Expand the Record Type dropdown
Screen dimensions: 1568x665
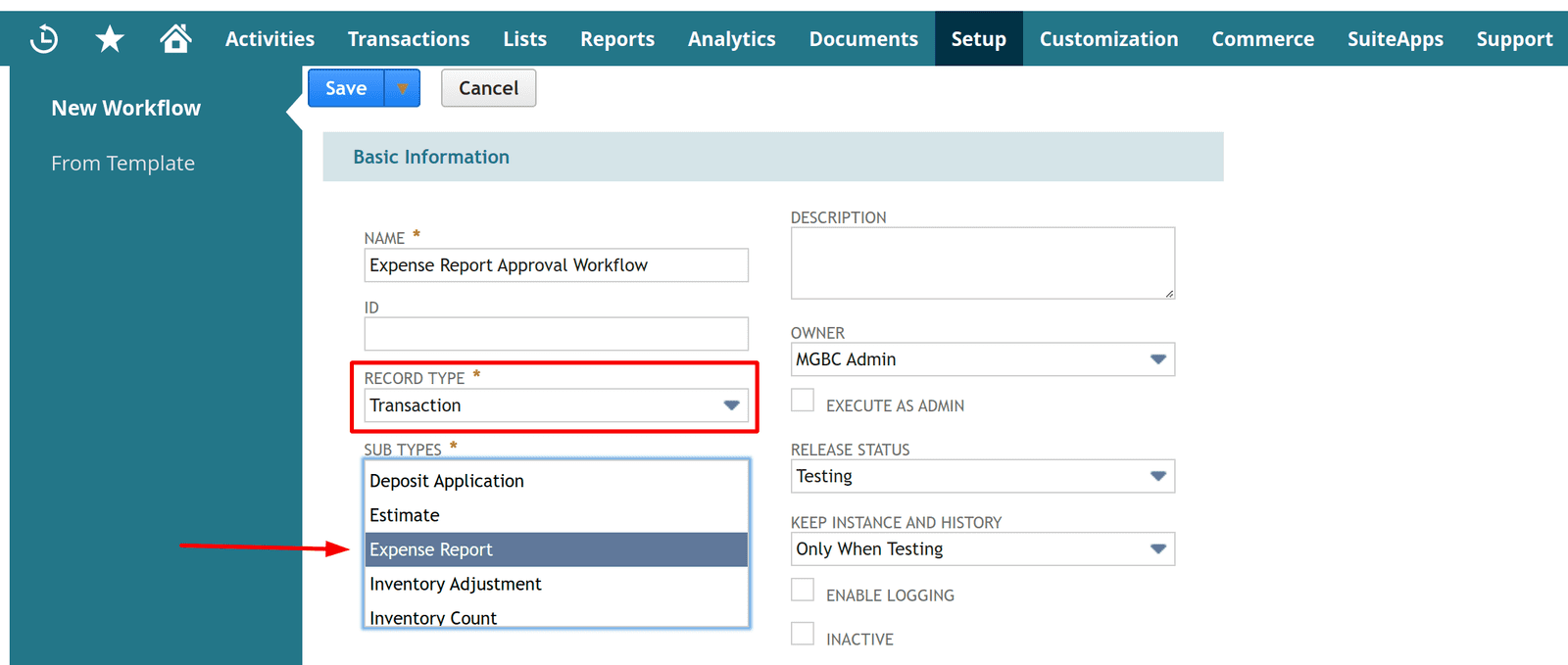coord(557,405)
